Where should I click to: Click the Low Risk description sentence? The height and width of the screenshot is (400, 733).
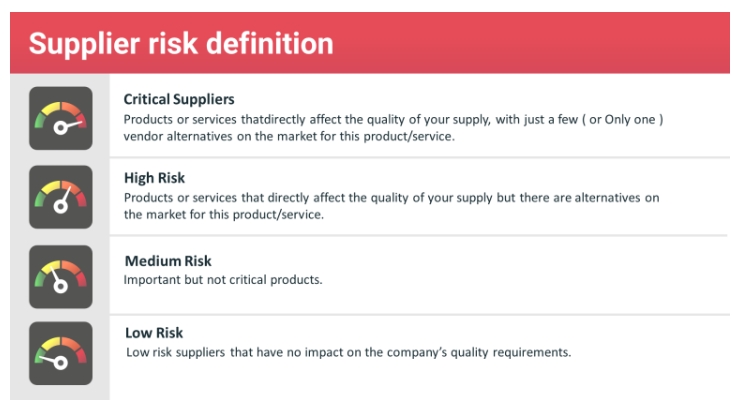pyautogui.click(x=348, y=352)
